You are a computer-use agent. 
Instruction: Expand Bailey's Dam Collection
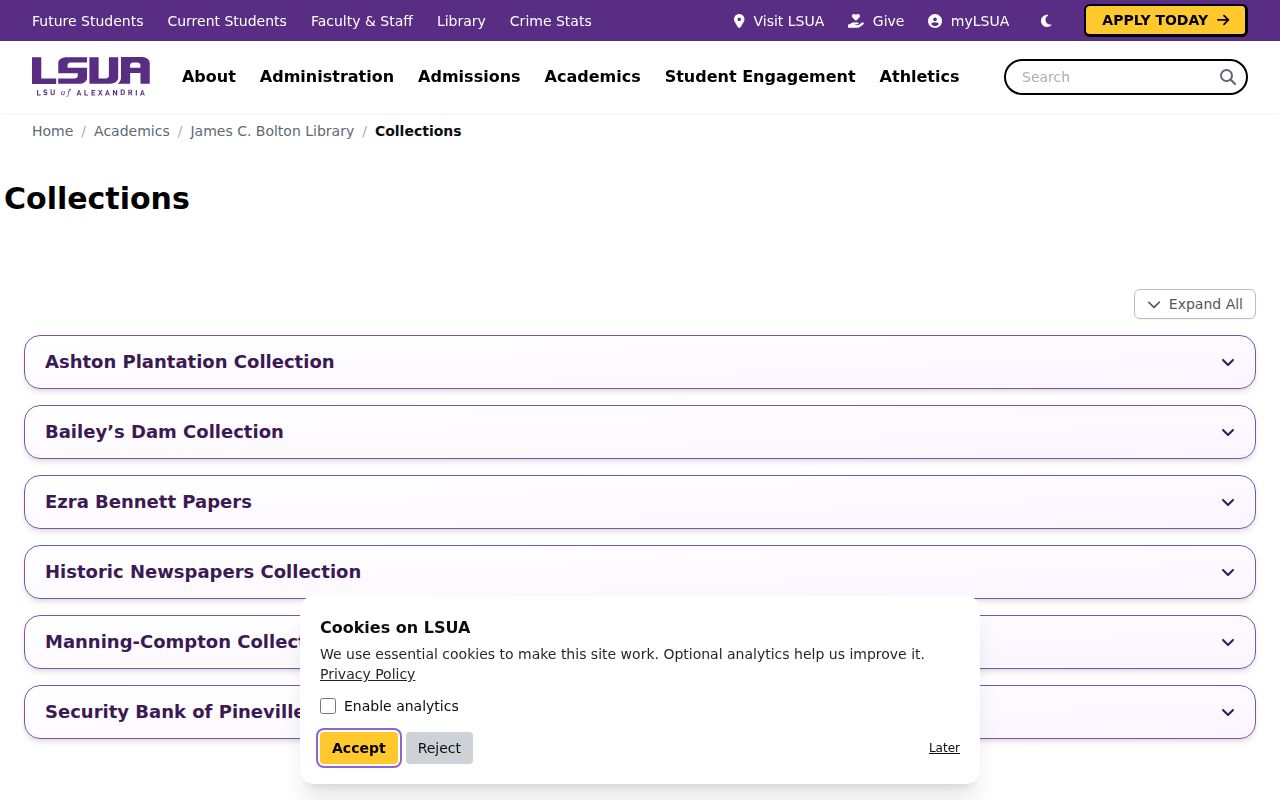click(x=640, y=432)
